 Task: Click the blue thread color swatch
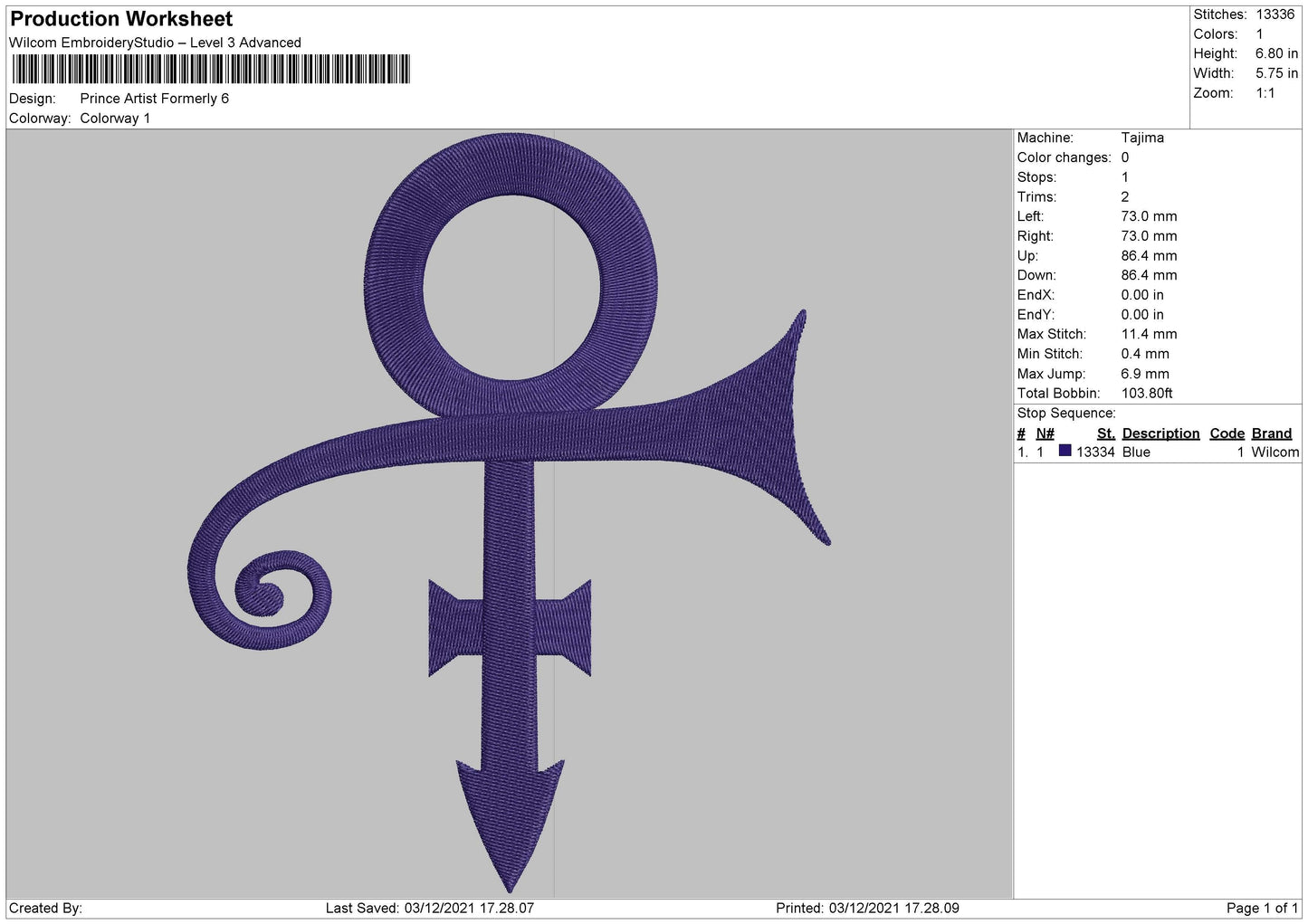click(x=1065, y=451)
